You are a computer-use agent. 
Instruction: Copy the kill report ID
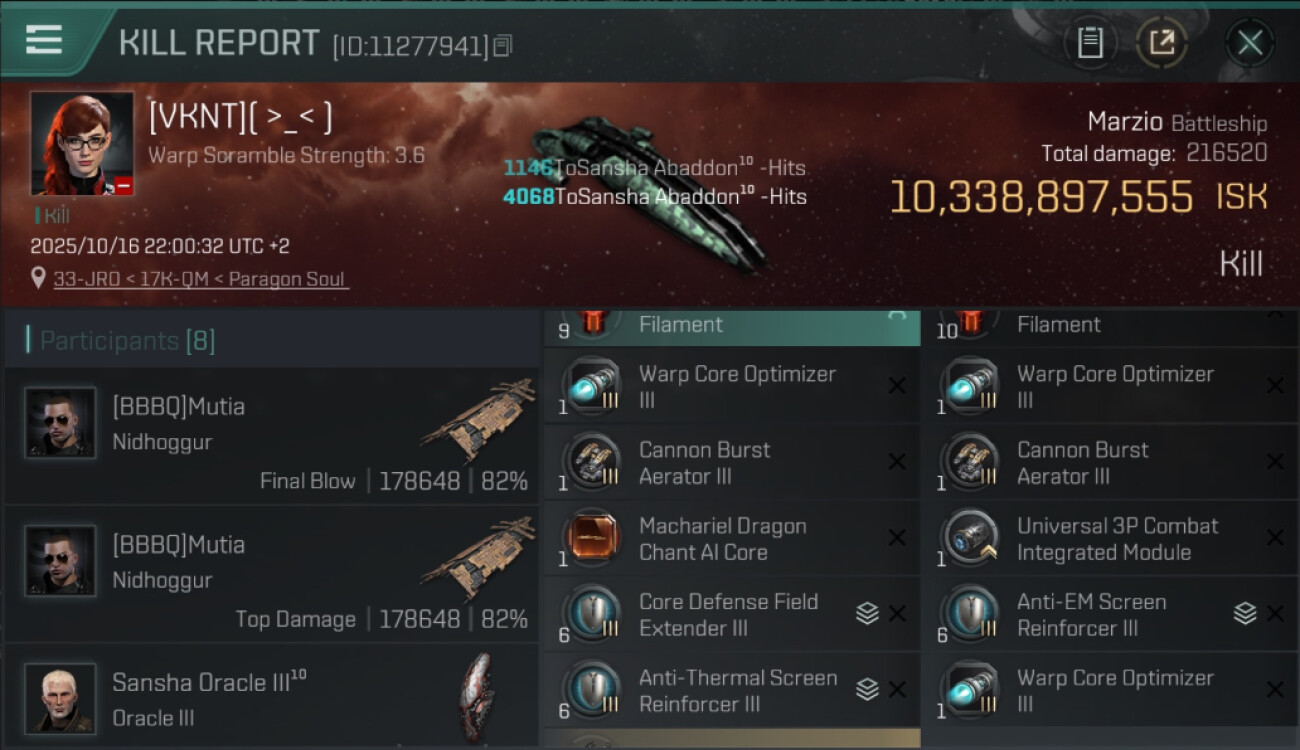503,45
